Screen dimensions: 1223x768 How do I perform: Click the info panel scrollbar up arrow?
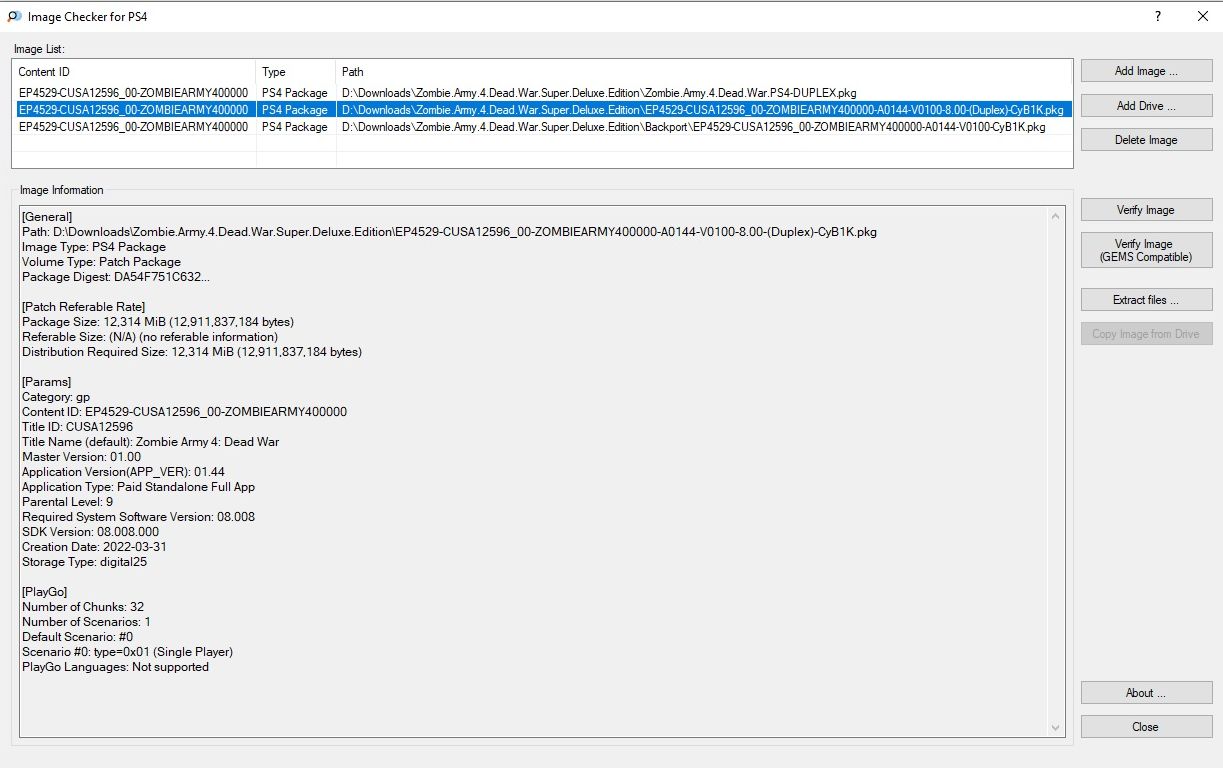point(1056,215)
